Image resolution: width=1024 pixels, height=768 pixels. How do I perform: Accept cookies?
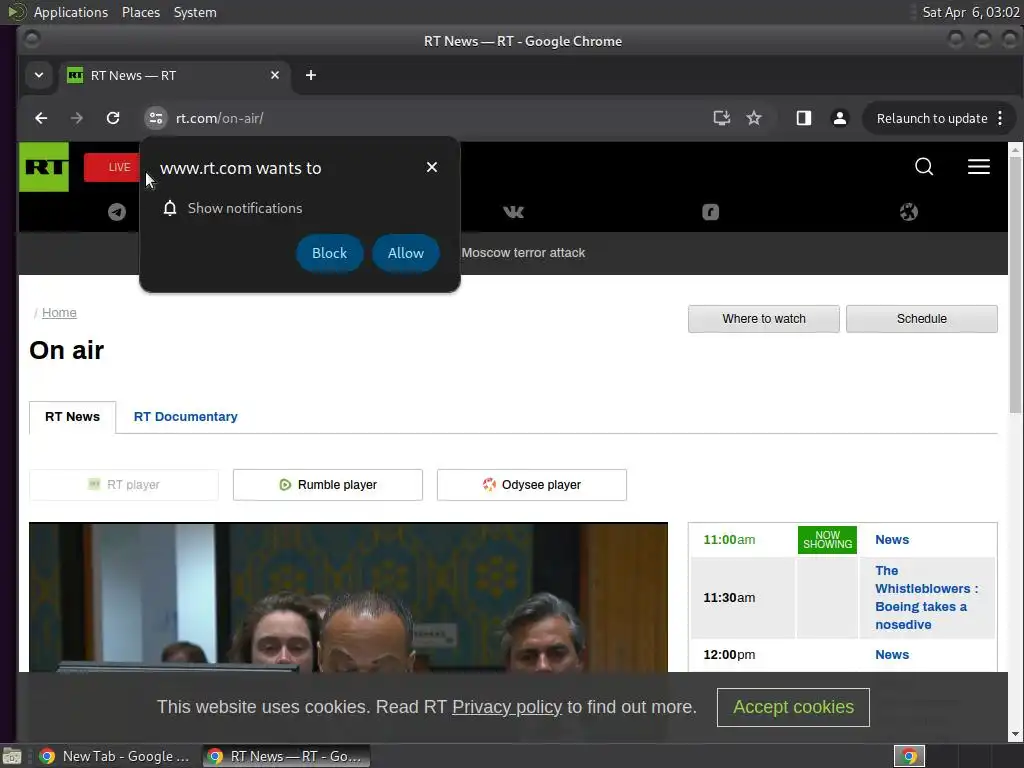(793, 707)
